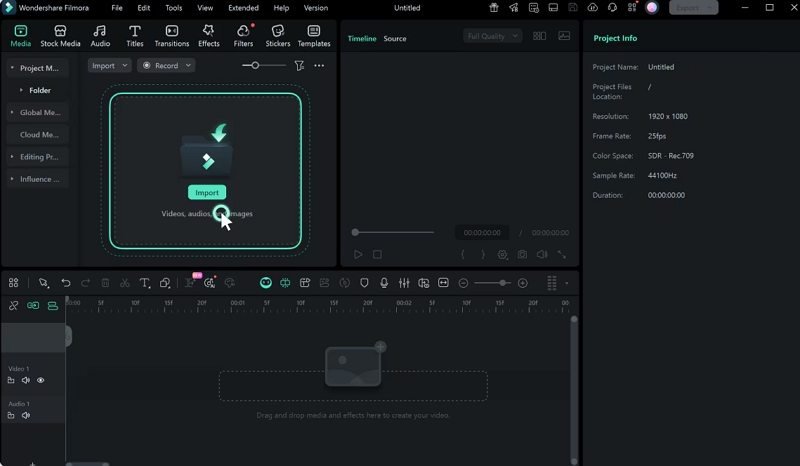Open the Record dropdown
Image resolution: width=800 pixels, height=466 pixels.
pyautogui.click(x=166, y=65)
